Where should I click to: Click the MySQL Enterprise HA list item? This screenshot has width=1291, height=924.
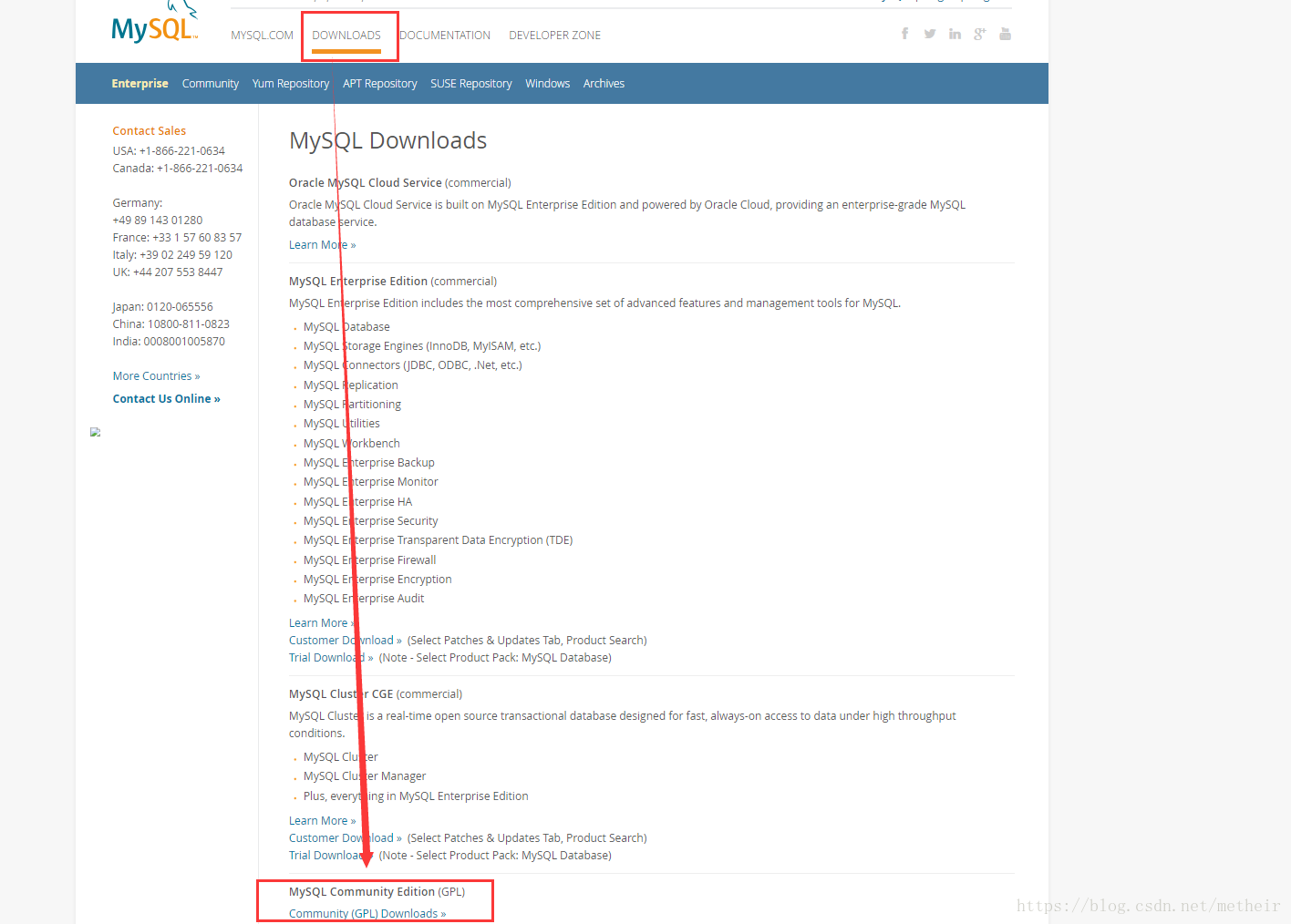358,502
